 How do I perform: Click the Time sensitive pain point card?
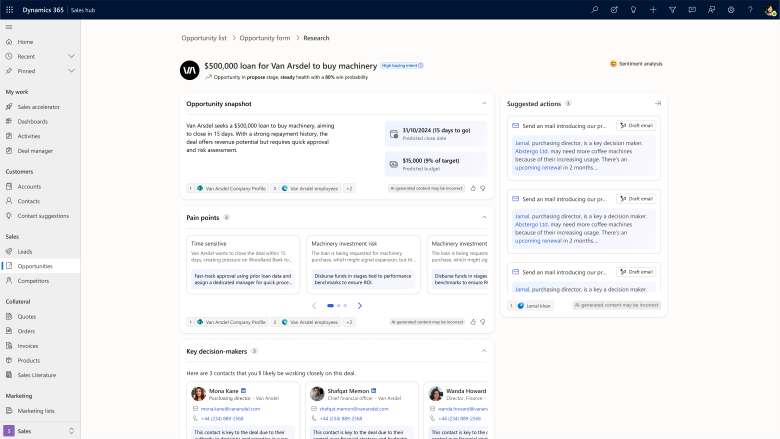click(x=243, y=264)
